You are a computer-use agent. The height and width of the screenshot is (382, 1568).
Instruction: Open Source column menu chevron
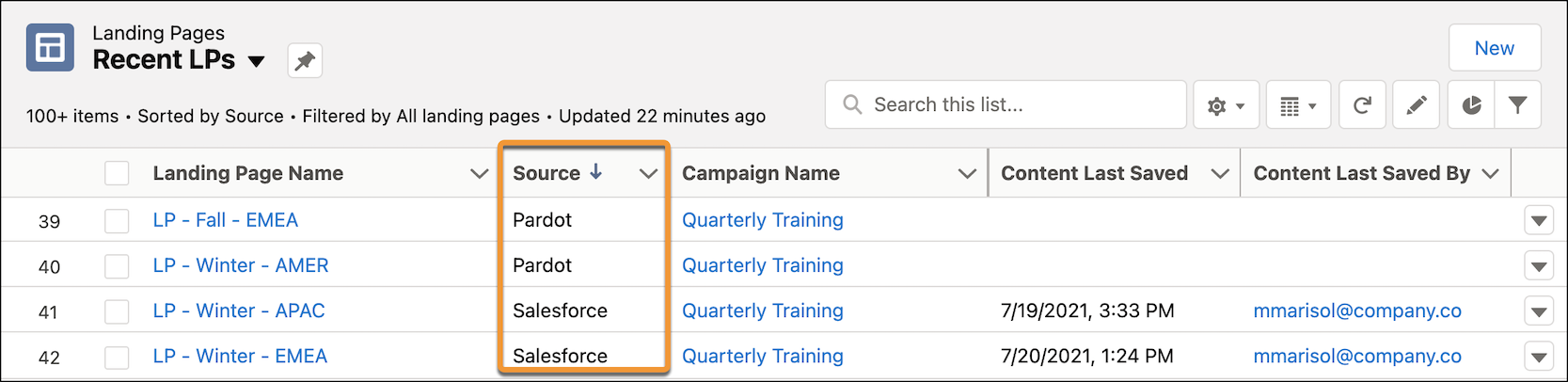point(648,173)
